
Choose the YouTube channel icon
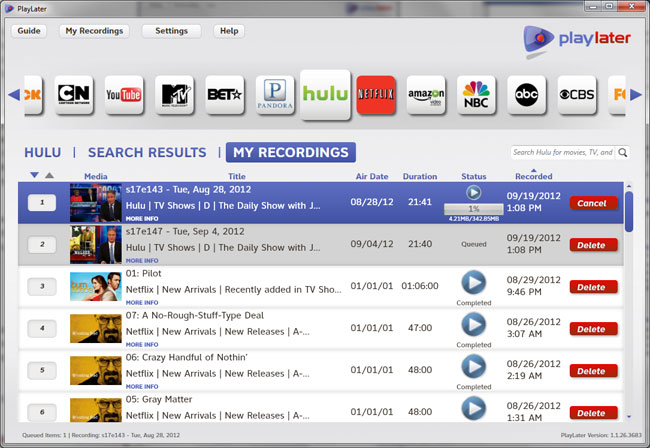tap(124, 95)
